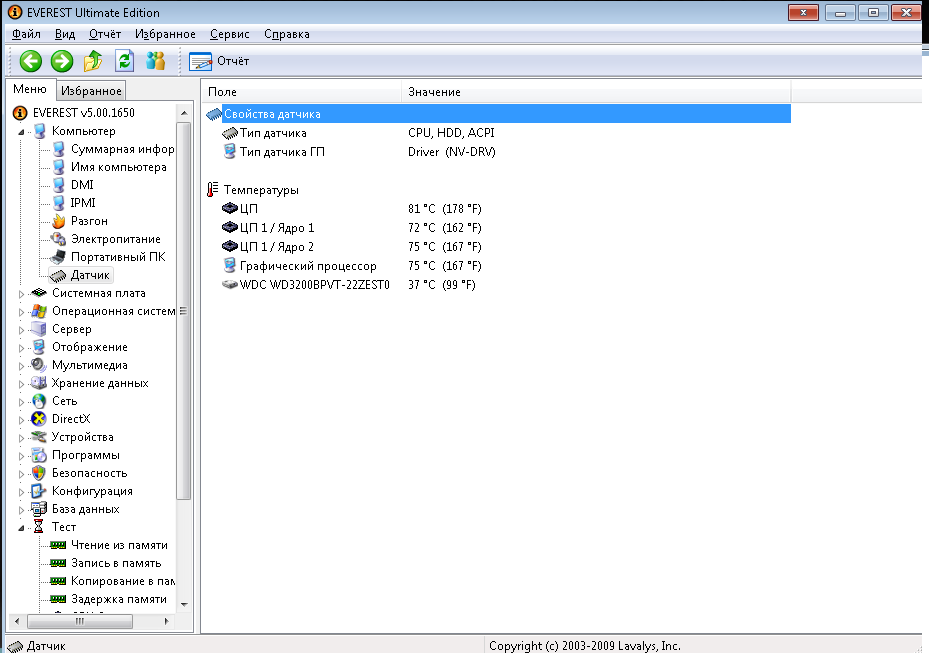Open the Справка menu
Image resolution: width=929 pixels, height=653 pixels.
pyautogui.click(x=287, y=34)
